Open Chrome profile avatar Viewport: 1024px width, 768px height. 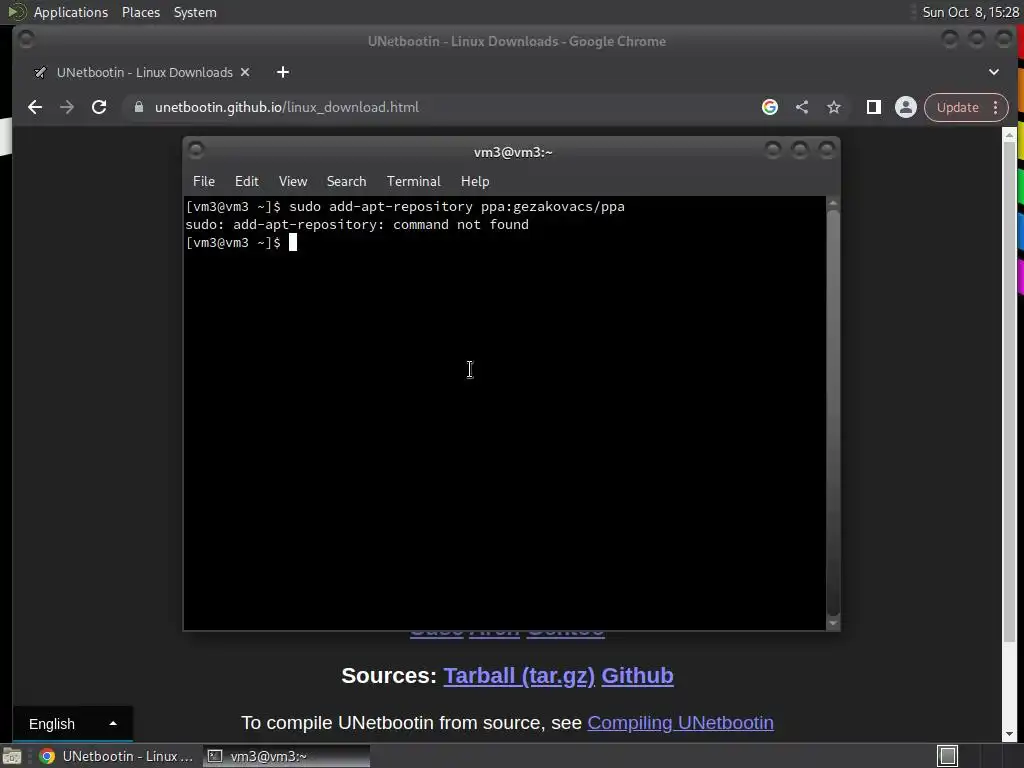click(906, 107)
